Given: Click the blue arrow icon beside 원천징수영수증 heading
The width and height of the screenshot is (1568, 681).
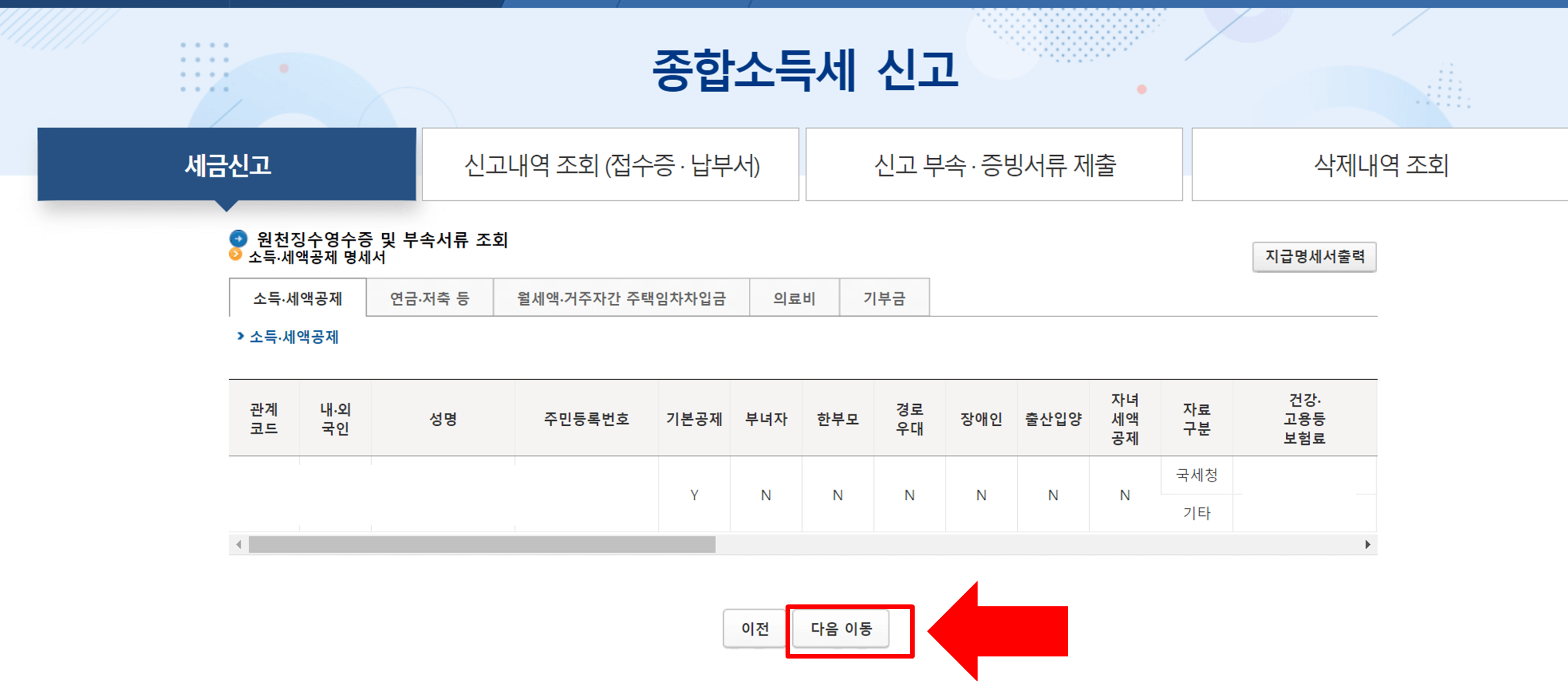Looking at the screenshot, I should pyautogui.click(x=238, y=238).
